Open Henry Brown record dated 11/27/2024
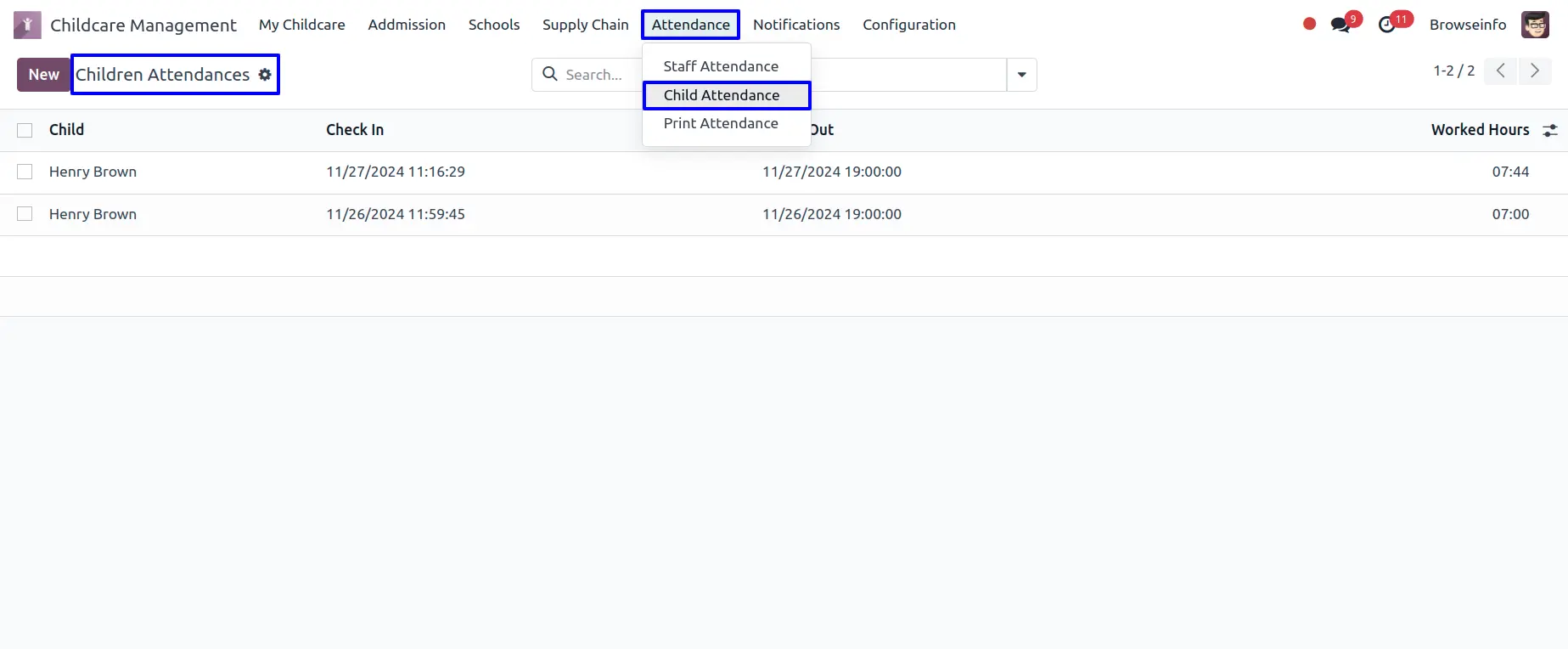 coord(93,172)
